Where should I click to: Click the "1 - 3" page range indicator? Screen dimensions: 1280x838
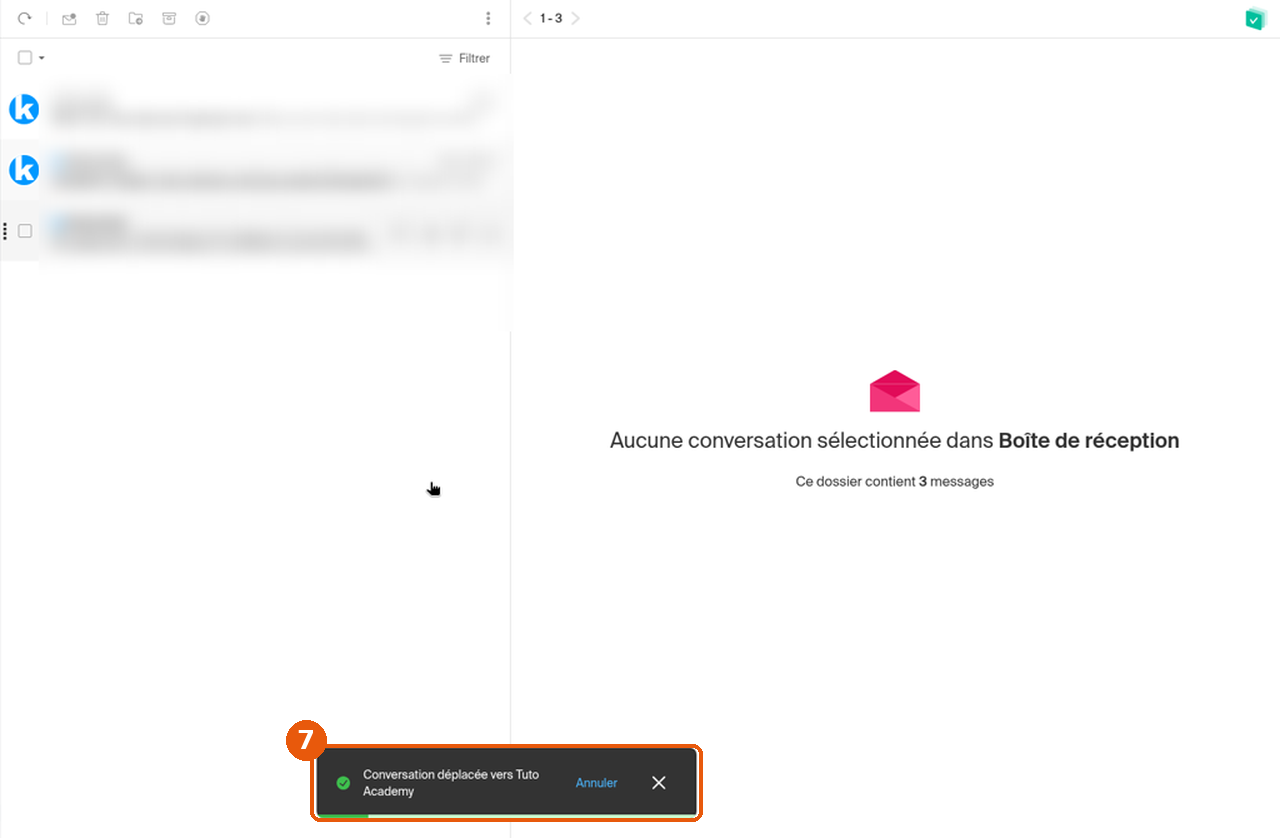551,19
